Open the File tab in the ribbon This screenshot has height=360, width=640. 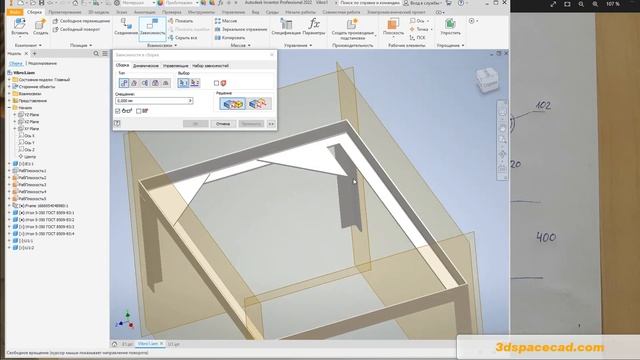coord(15,12)
